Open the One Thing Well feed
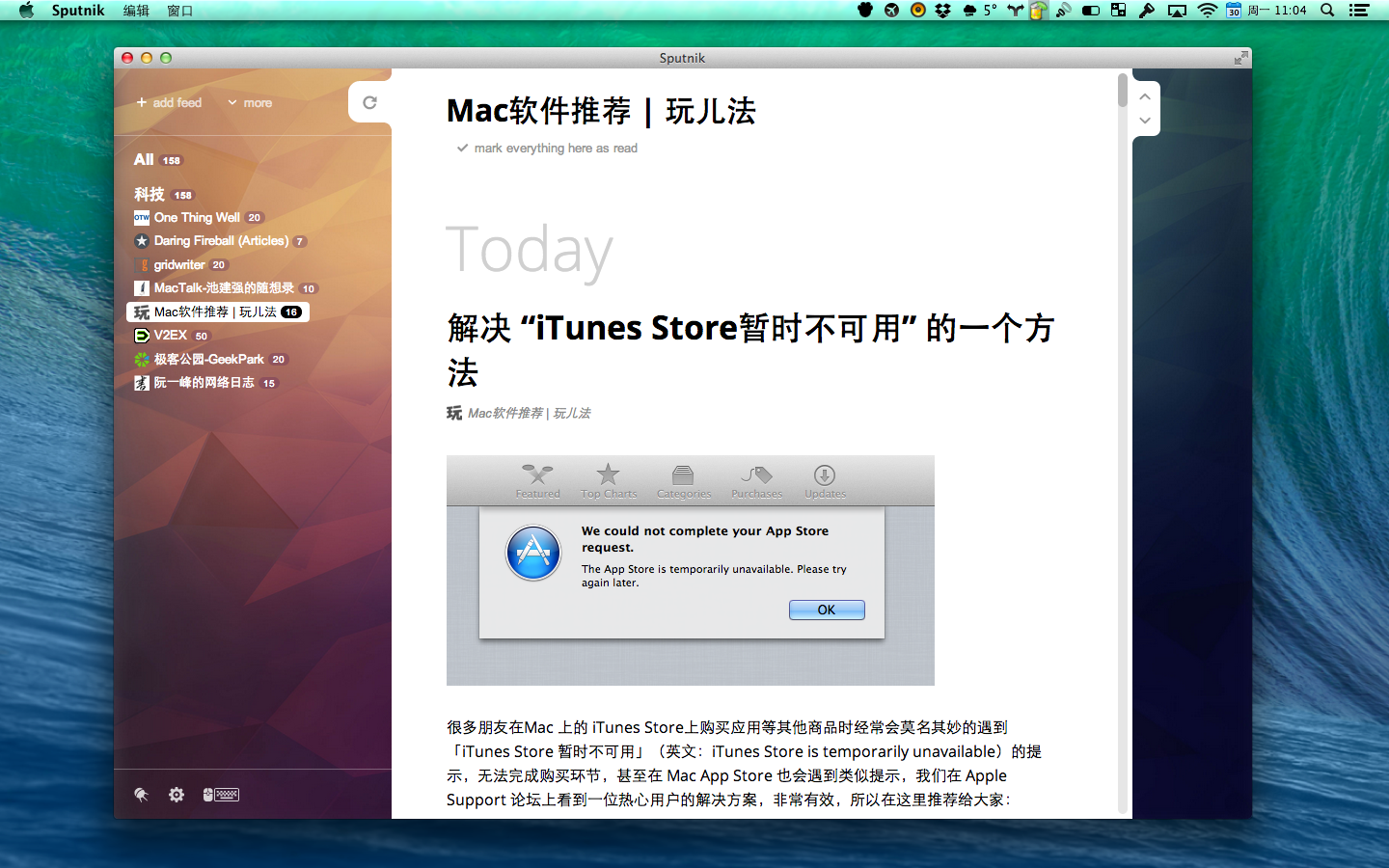The width and height of the screenshot is (1389, 868). (198, 218)
